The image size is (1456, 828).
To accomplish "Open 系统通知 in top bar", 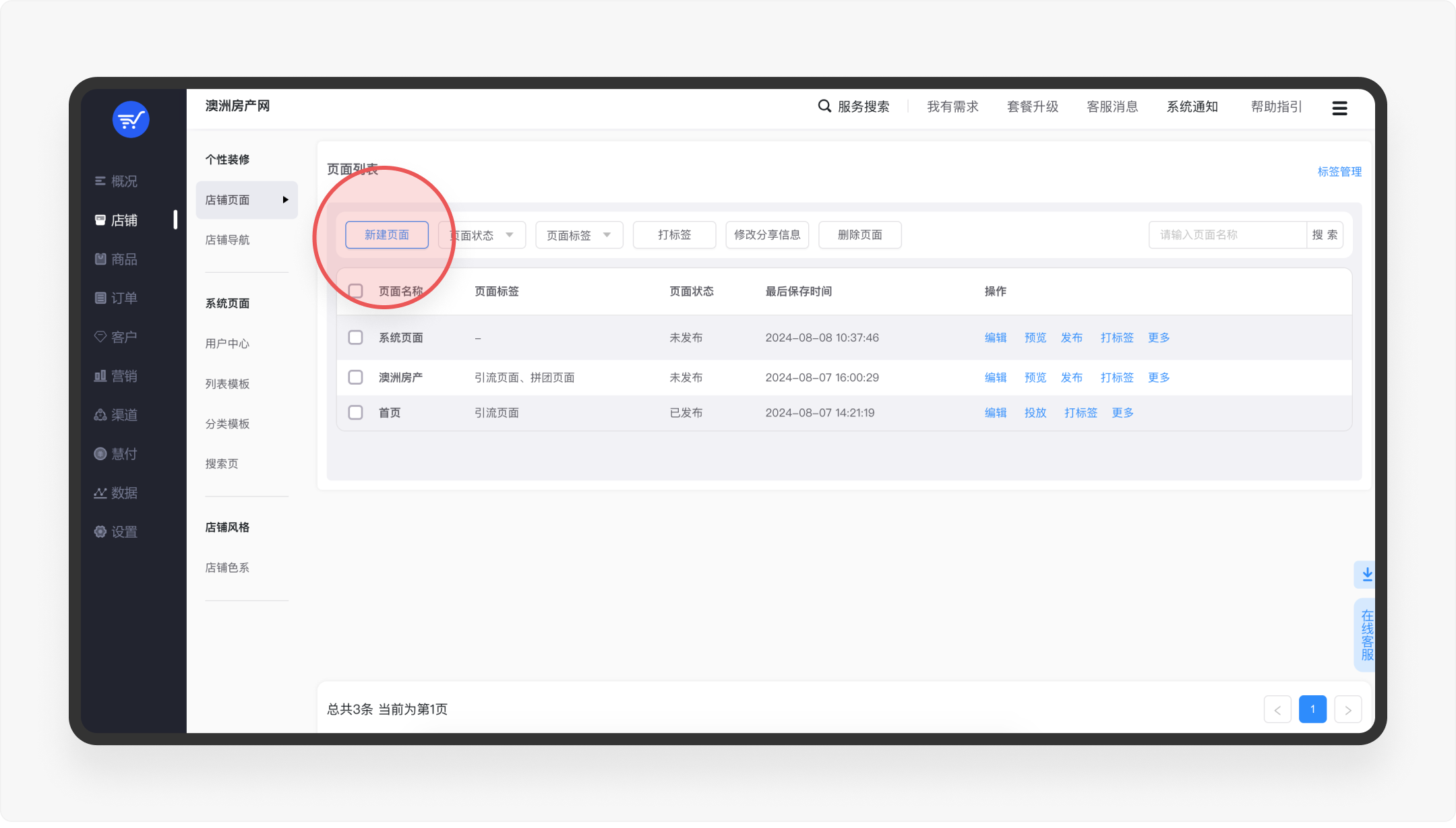I will coord(1192,106).
